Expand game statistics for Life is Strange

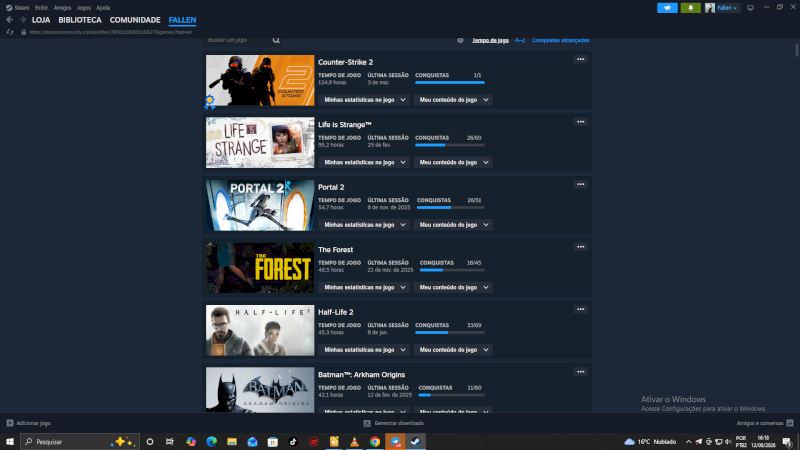tap(364, 162)
